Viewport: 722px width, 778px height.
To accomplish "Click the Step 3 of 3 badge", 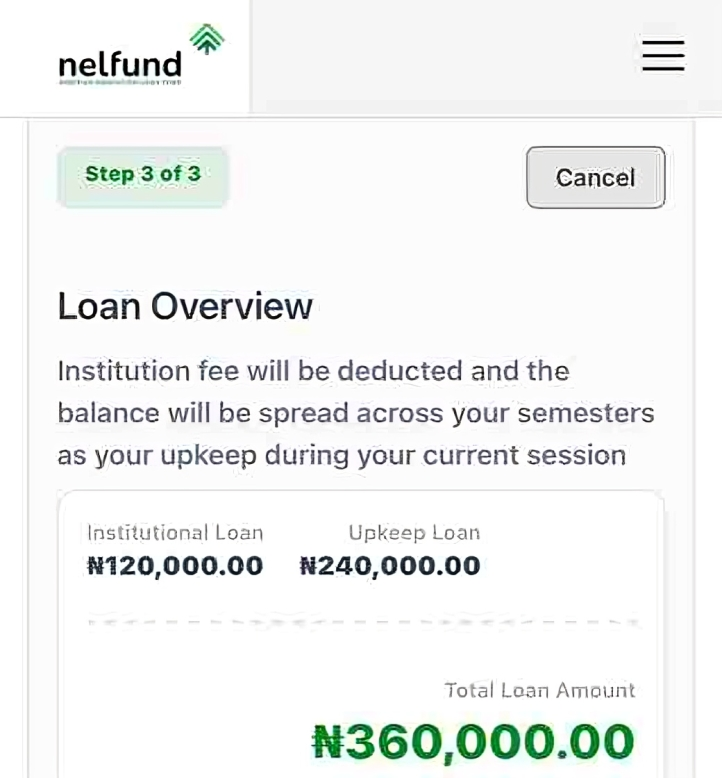I will click(143, 175).
